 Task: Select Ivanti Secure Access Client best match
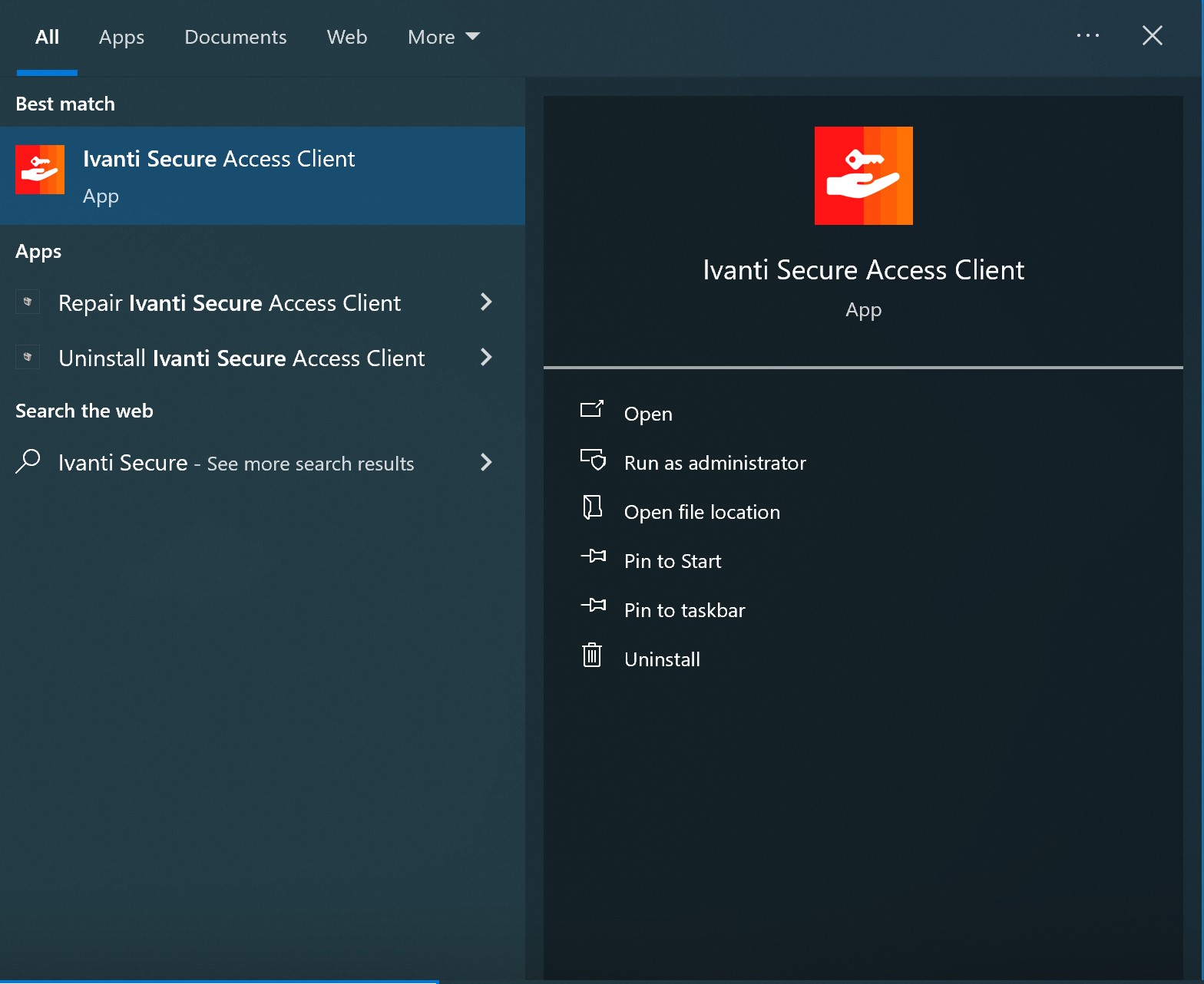263,176
